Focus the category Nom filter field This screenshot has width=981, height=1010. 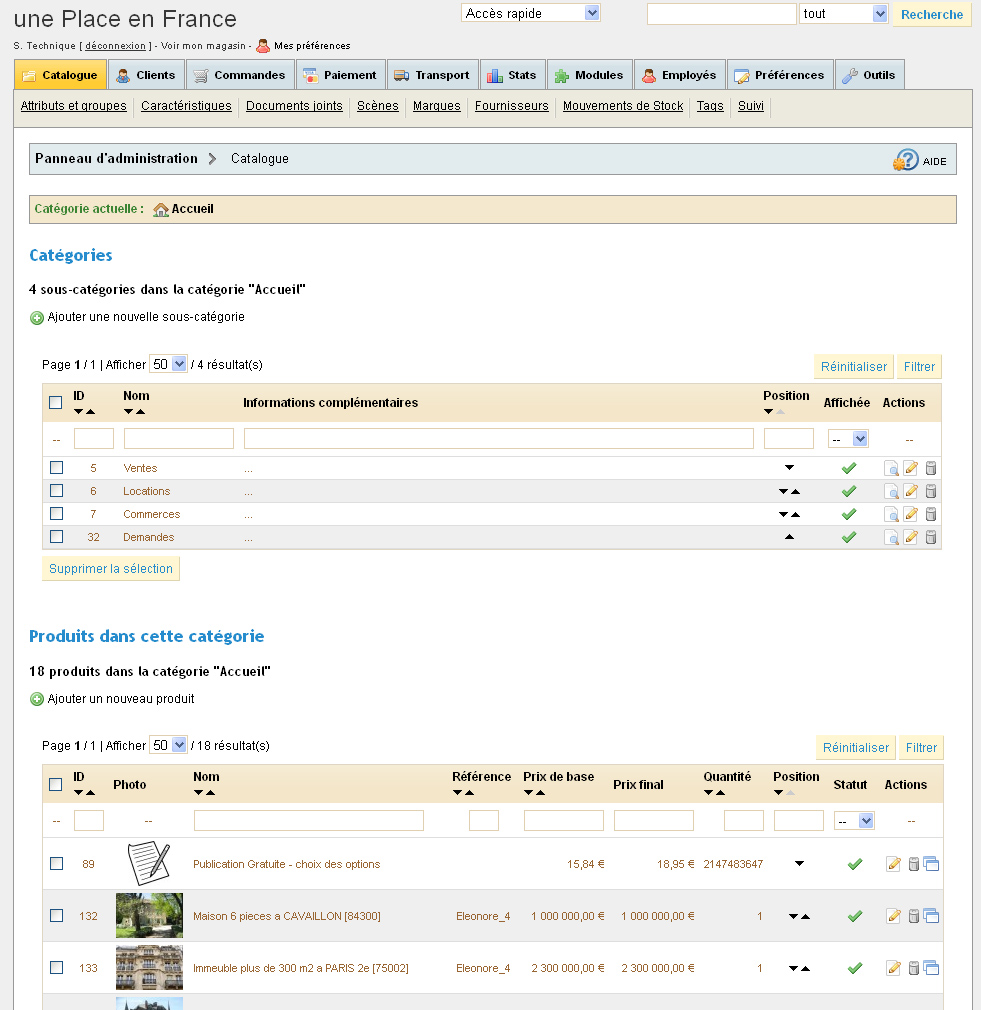click(x=178, y=439)
